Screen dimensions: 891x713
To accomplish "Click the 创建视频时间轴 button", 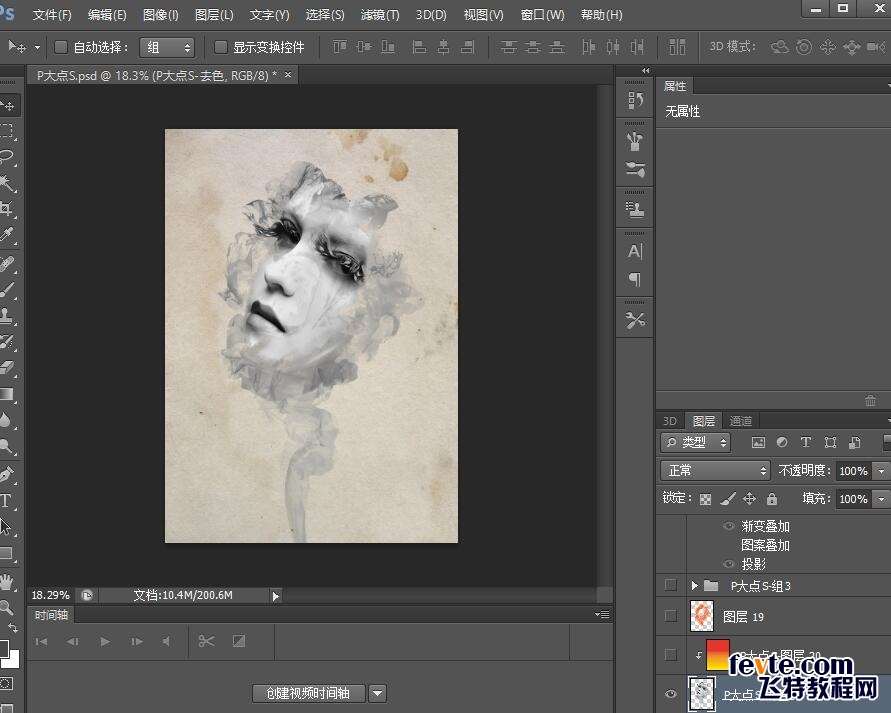I will (x=309, y=693).
